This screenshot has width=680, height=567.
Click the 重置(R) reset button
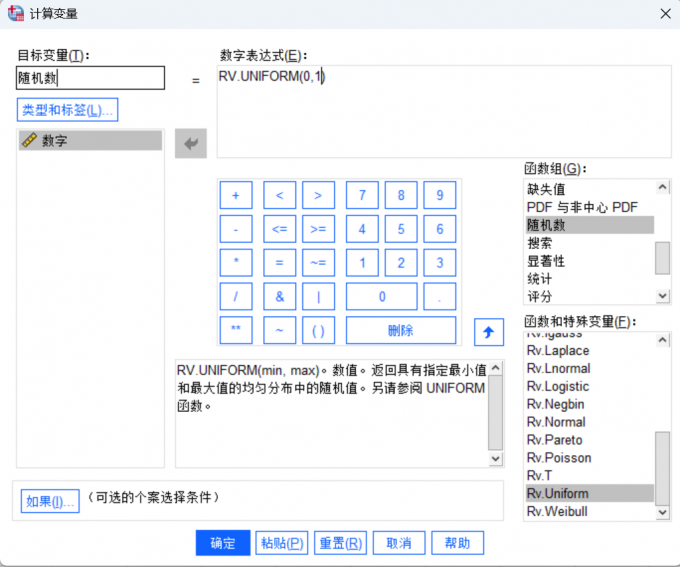tap(340, 543)
